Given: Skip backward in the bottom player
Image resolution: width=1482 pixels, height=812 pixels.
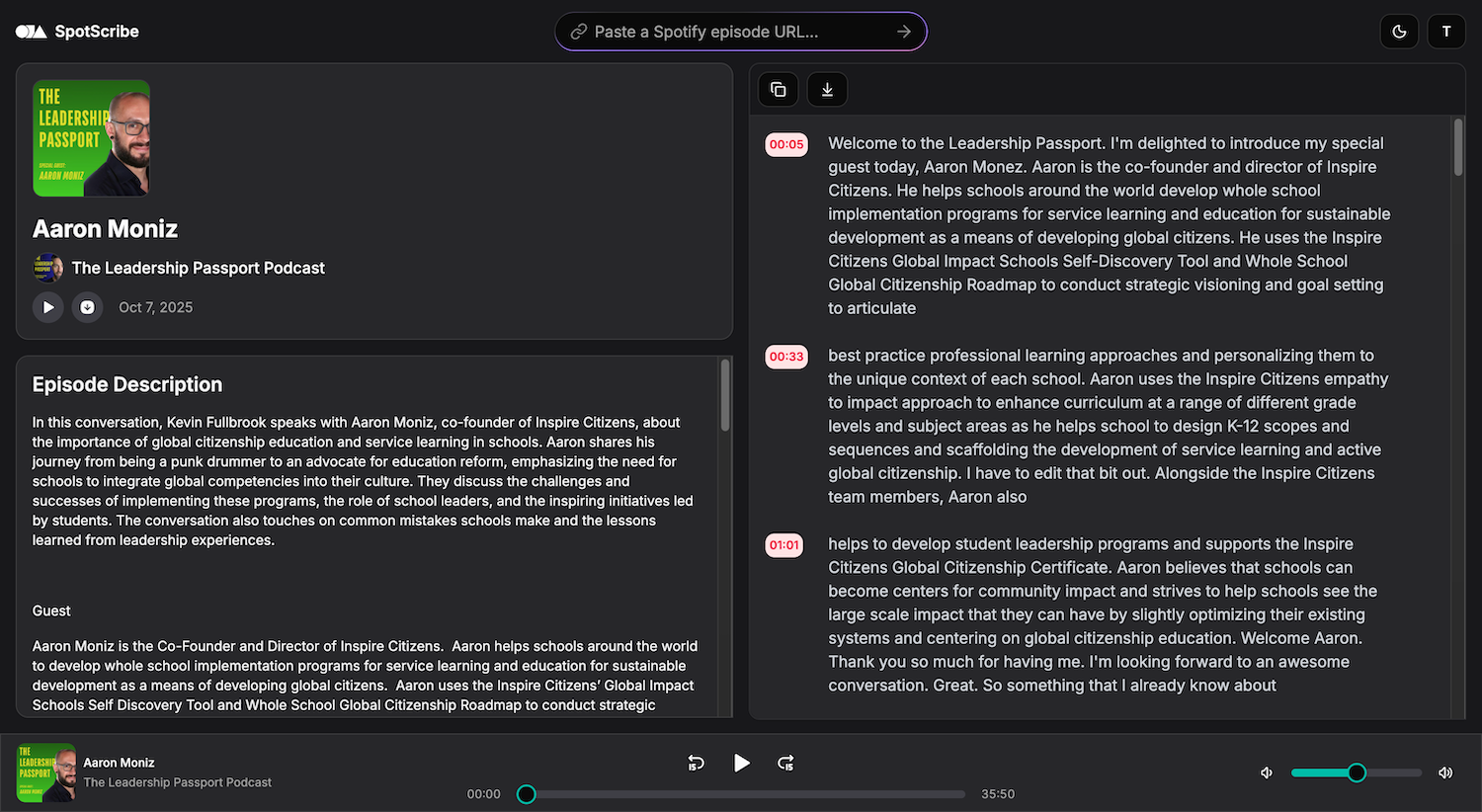Looking at the screenshot, I should click(696, 763).
